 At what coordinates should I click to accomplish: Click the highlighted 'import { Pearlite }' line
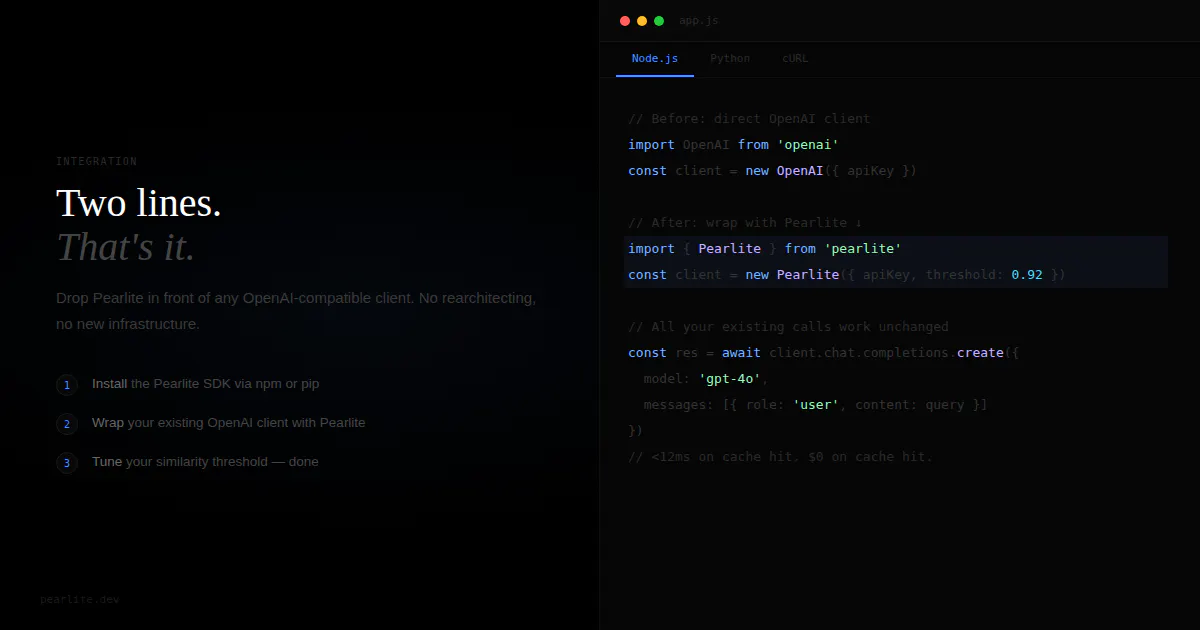pos(896,248)
